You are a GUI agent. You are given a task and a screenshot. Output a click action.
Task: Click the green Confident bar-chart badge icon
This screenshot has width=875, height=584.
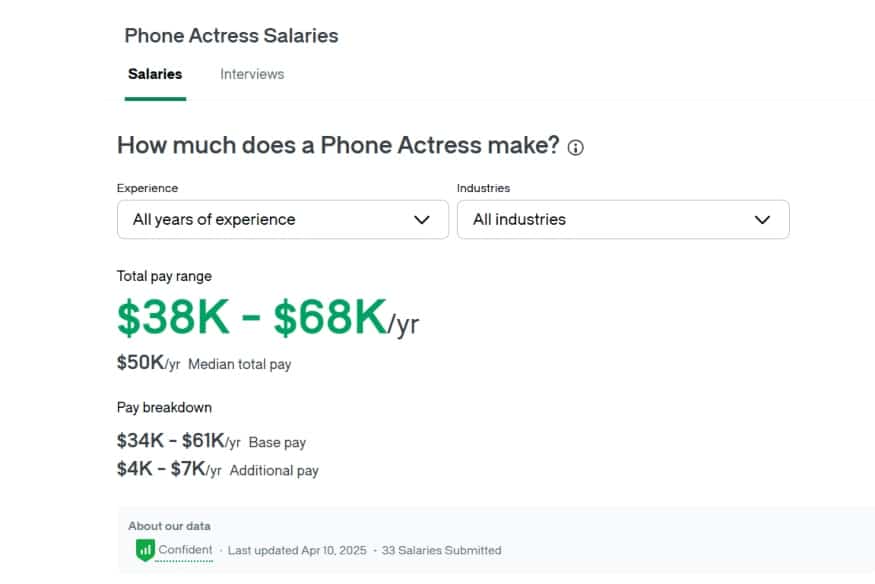pos(145,549)
